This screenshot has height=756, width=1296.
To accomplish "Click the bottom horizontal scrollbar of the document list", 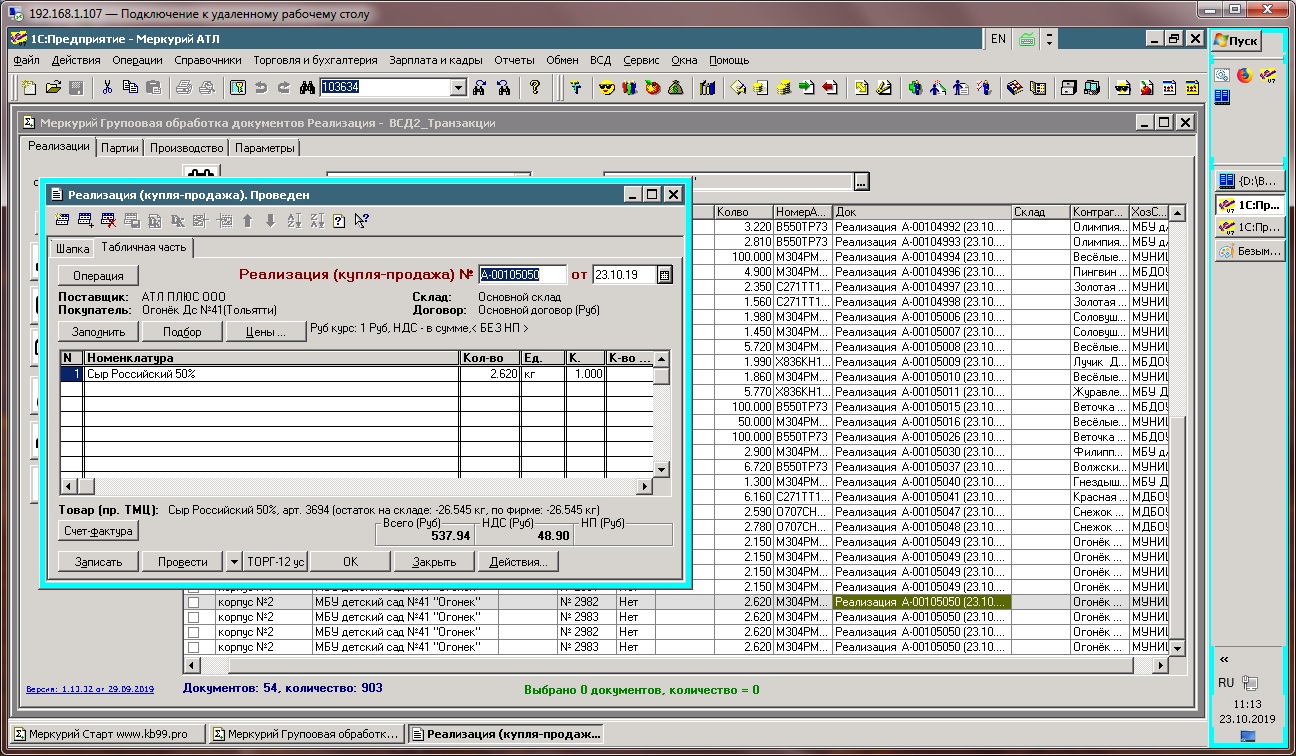I will point(675,665).
